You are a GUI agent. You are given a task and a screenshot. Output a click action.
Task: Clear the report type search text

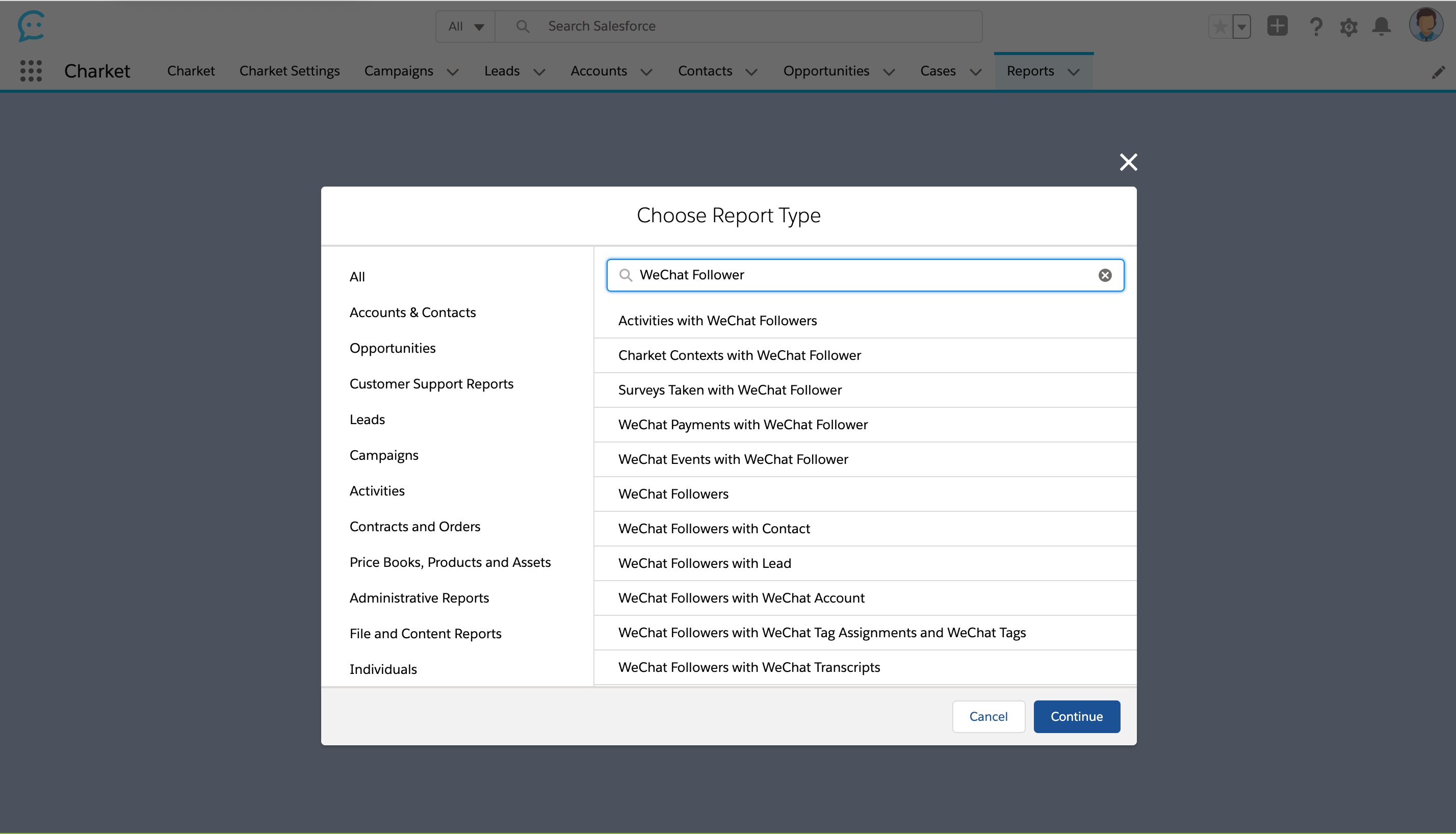[x=1105, y=275]
